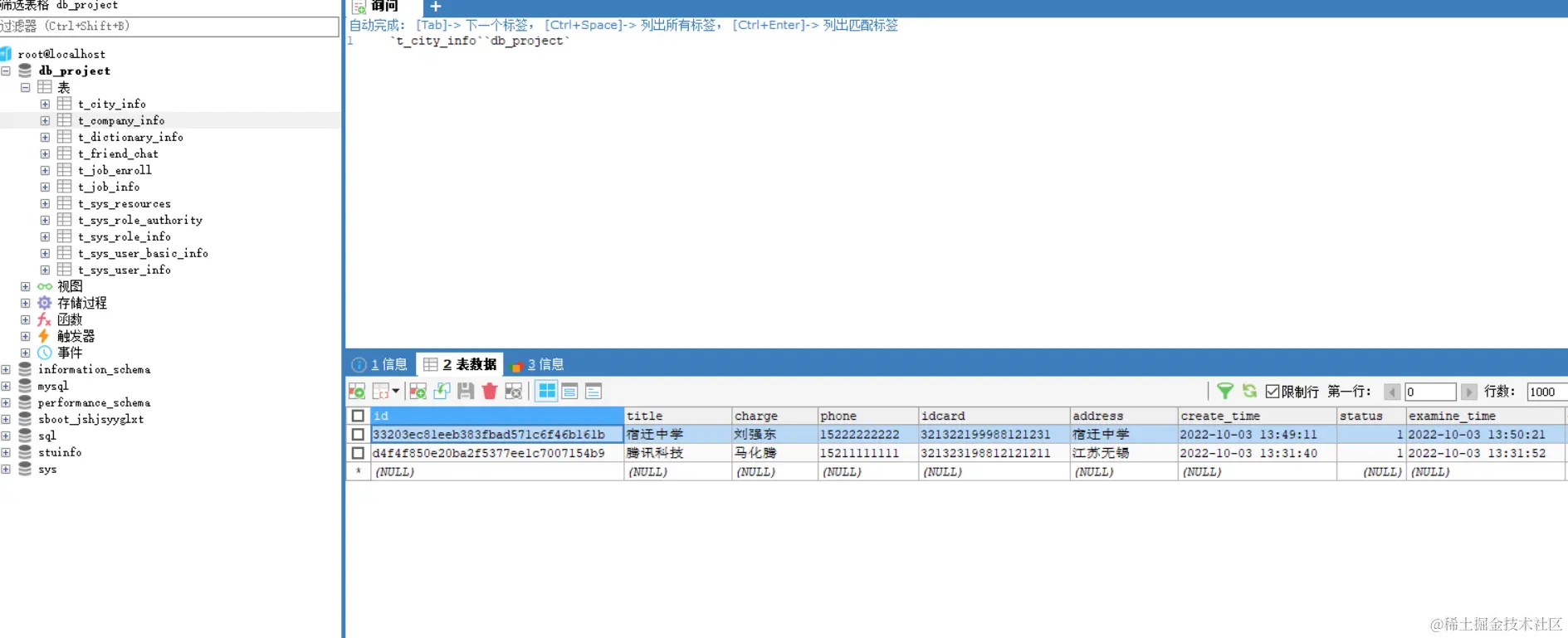The image size is (1568, 638).
Task: Click the id cell starting d4f4f850
Action: pos(496,453)
